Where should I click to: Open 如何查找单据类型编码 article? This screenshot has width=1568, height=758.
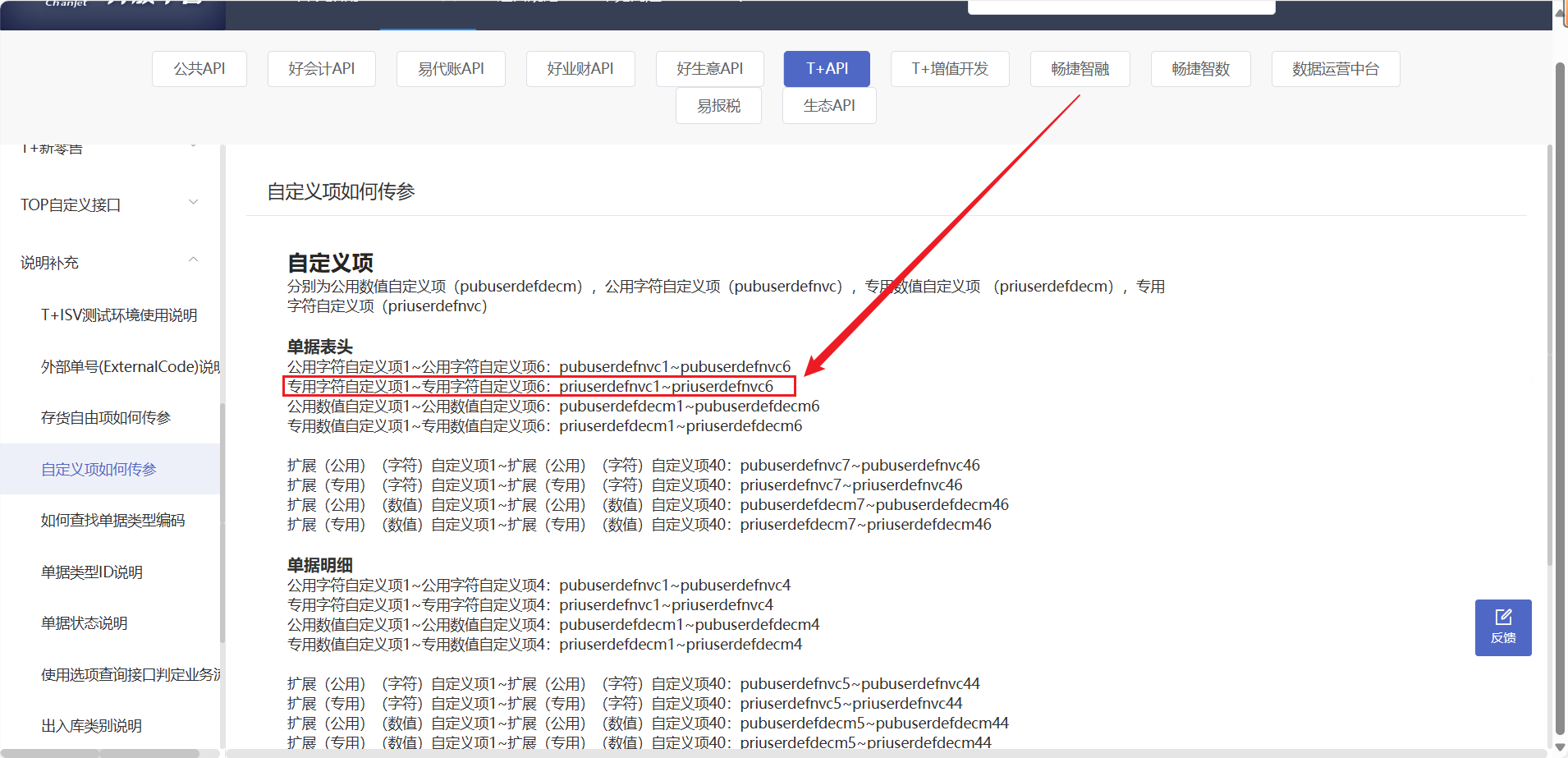113,520
